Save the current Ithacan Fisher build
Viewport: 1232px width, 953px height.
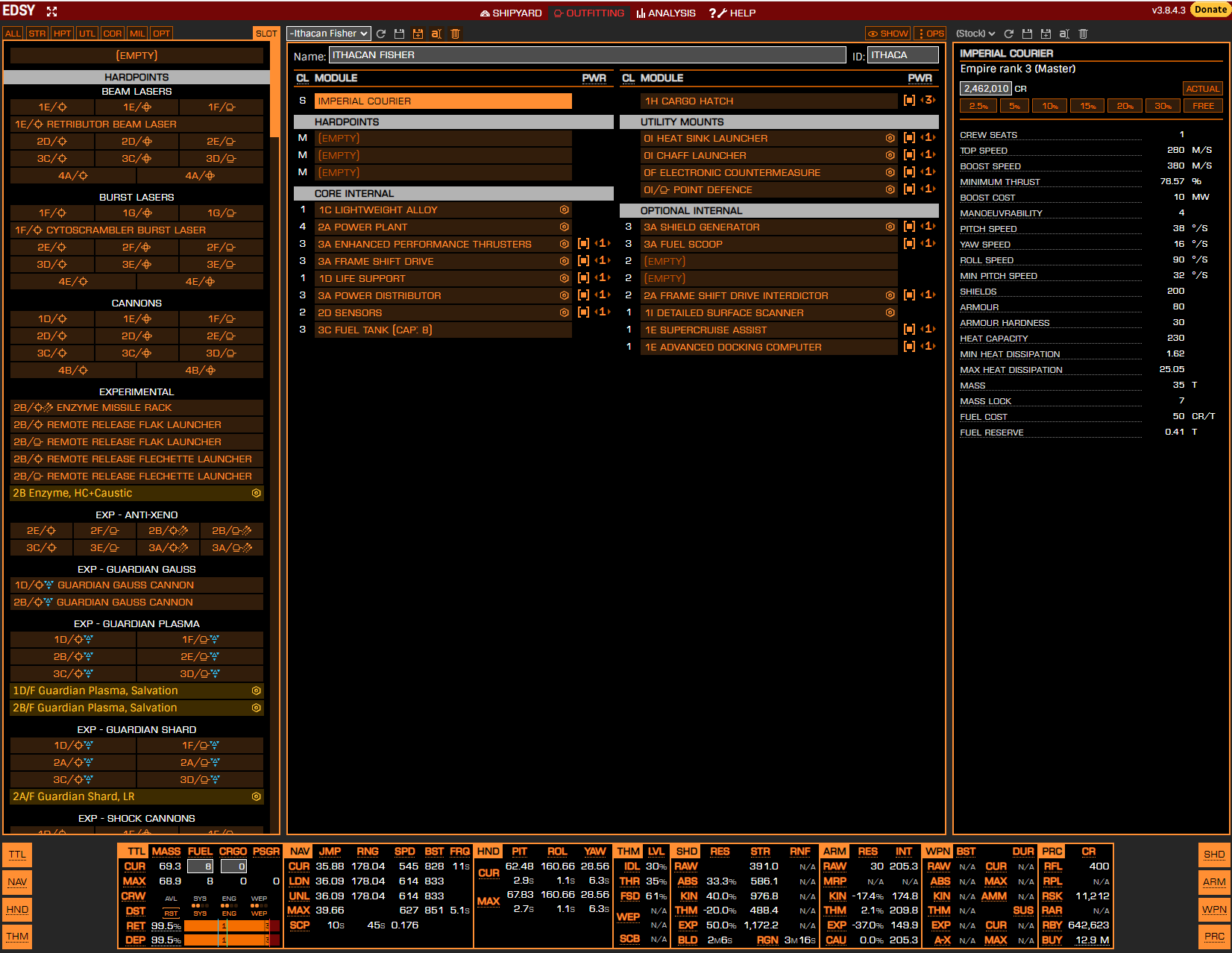[399, 34]
